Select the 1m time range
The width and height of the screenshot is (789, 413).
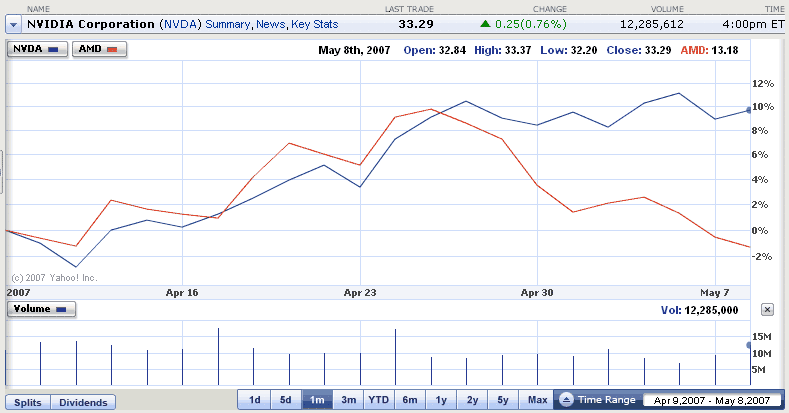pos(317,400)
